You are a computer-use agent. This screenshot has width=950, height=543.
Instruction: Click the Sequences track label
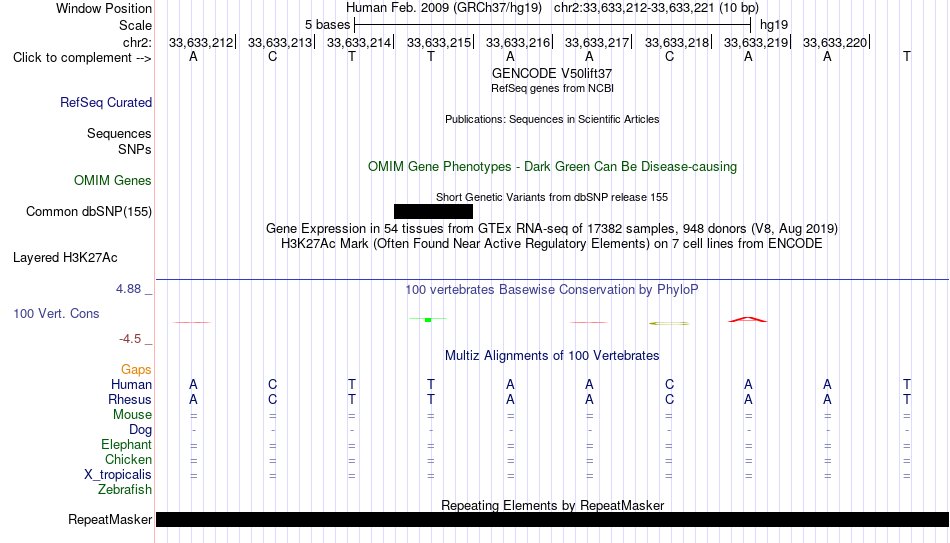119,133
